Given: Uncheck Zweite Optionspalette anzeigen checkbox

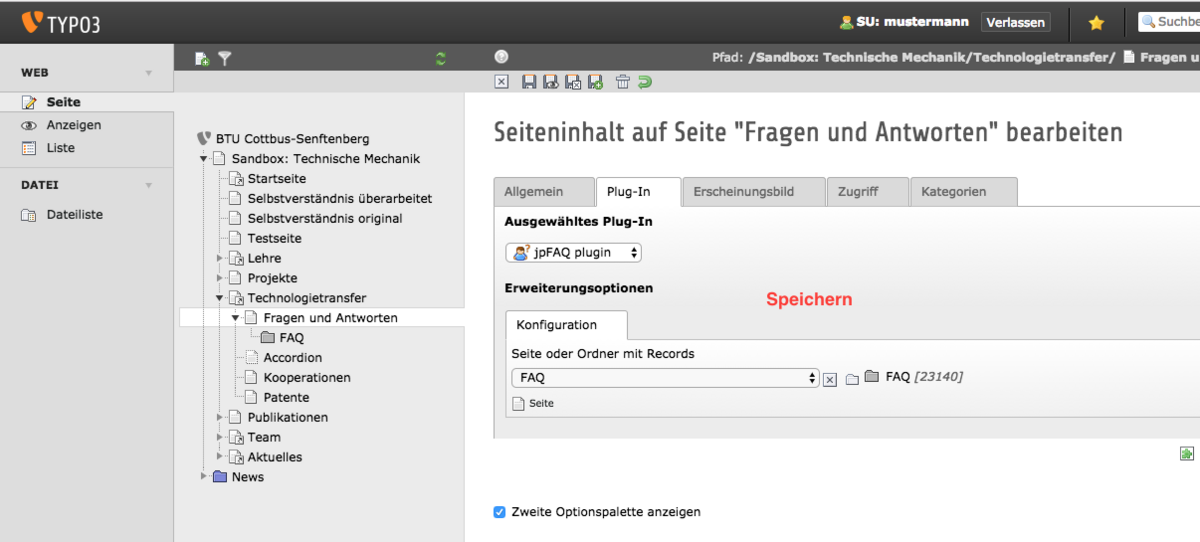Looking at the screenshot, I should 500,512.
